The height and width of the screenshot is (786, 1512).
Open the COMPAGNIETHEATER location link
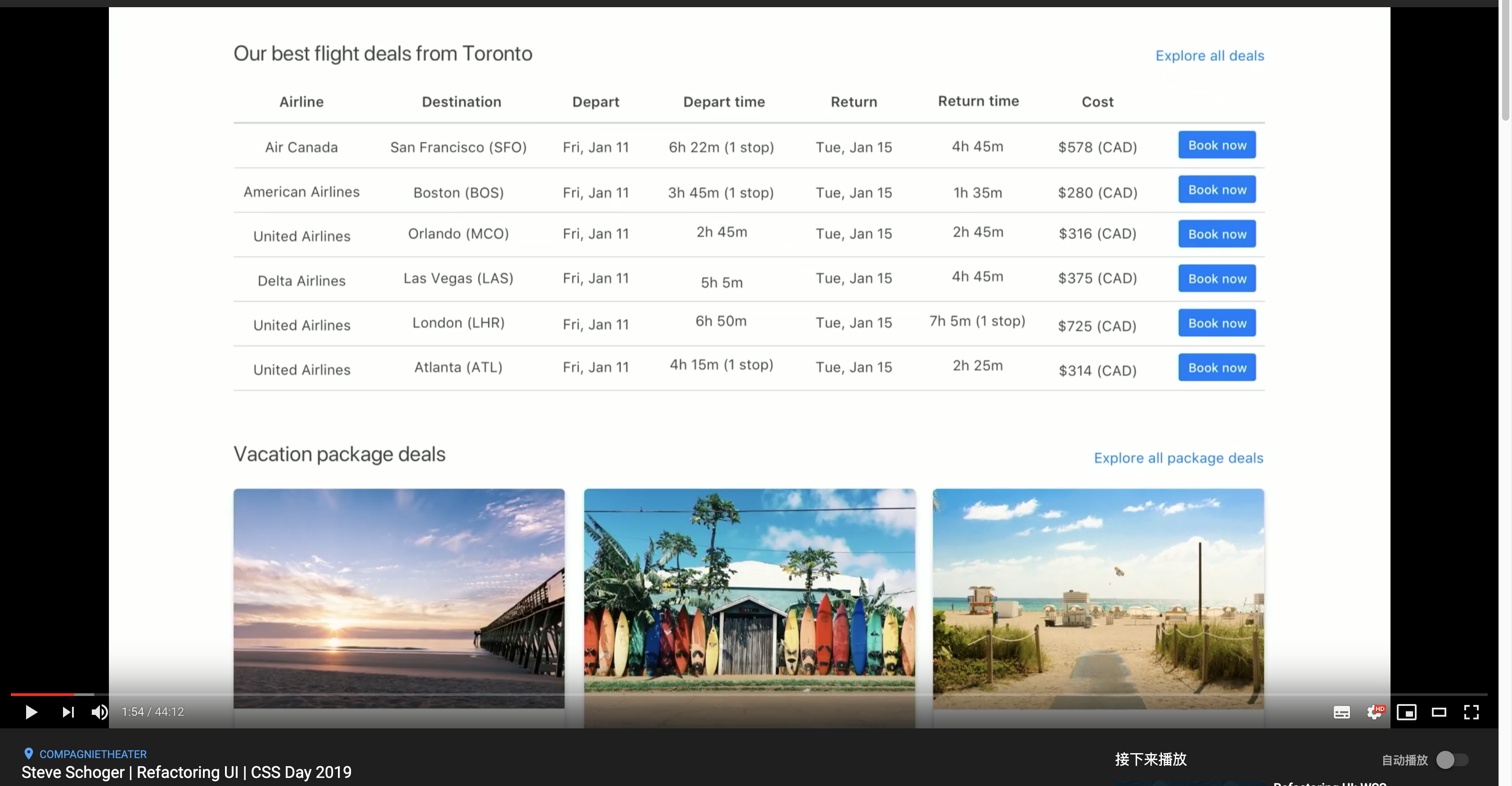click(93, 754)
